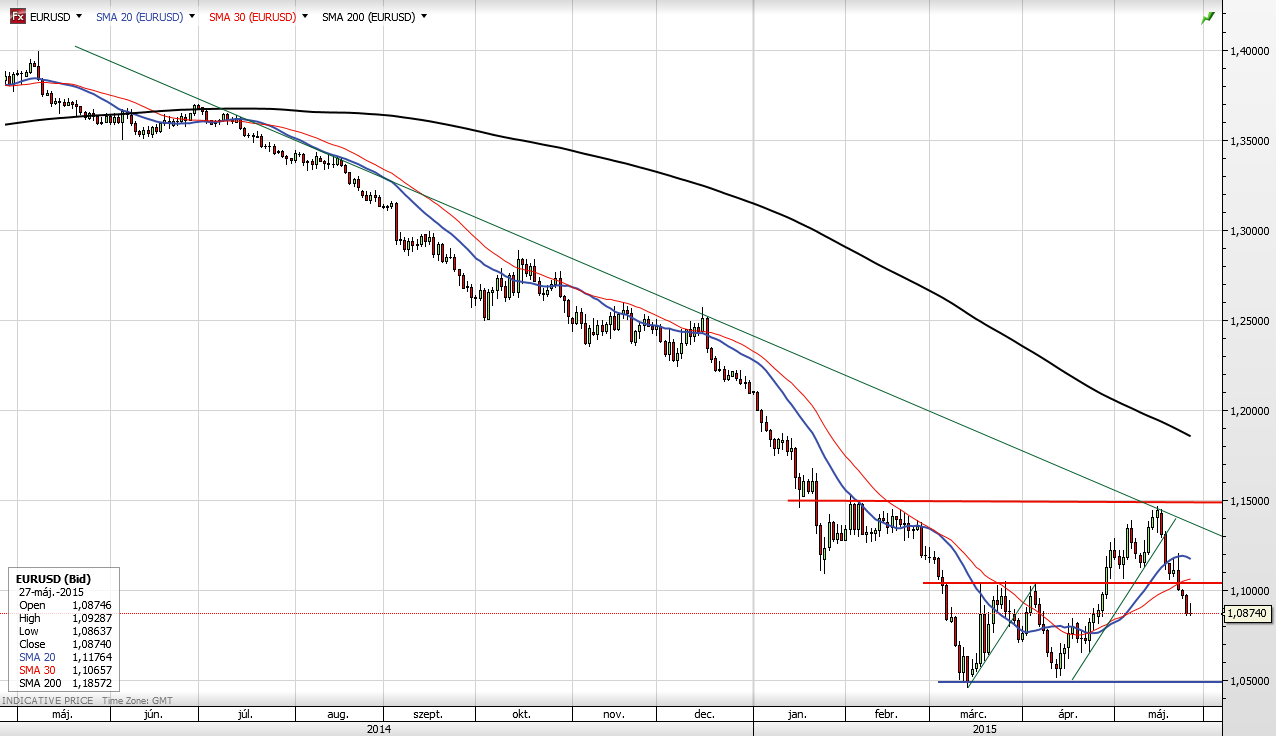This screenshot has width=1276, height=736.
Task: Click the 1,10000 price axis label
Action: 1250,590
